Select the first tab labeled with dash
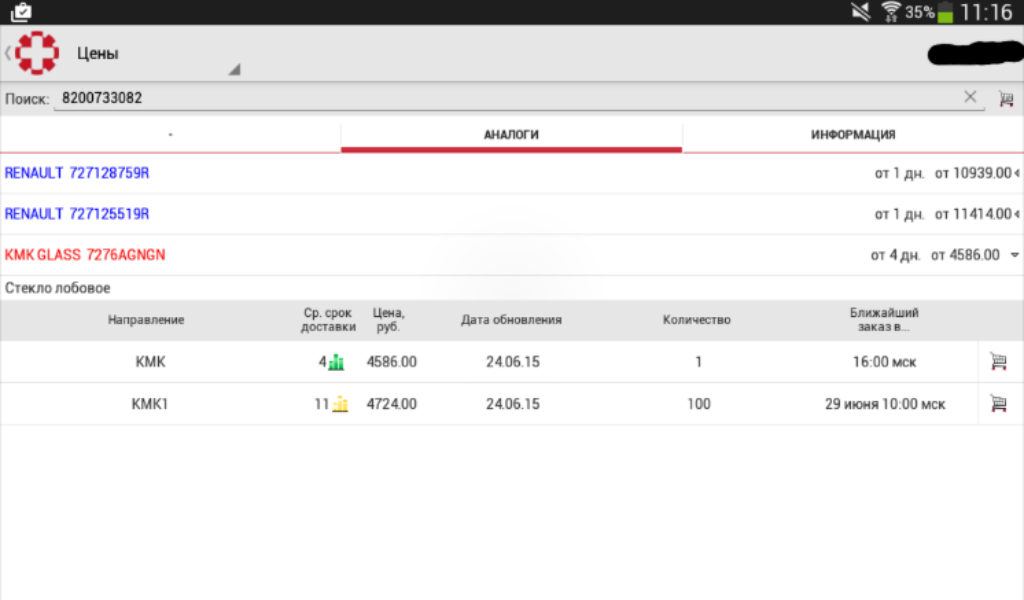 (170, 134)
